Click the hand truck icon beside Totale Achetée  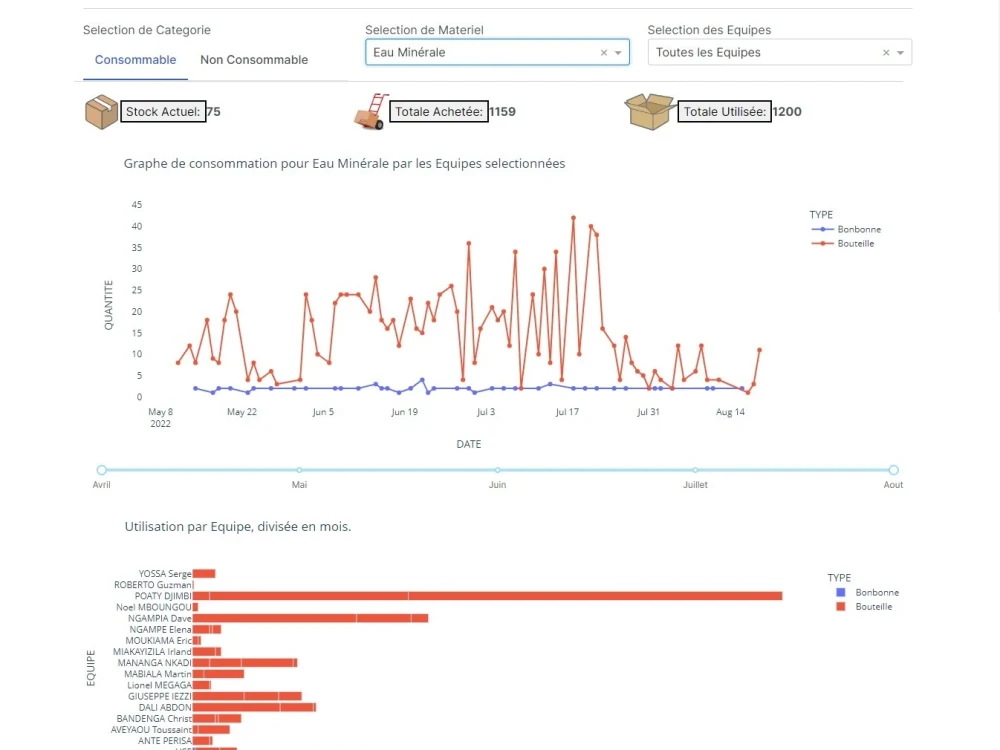point(368,111)
